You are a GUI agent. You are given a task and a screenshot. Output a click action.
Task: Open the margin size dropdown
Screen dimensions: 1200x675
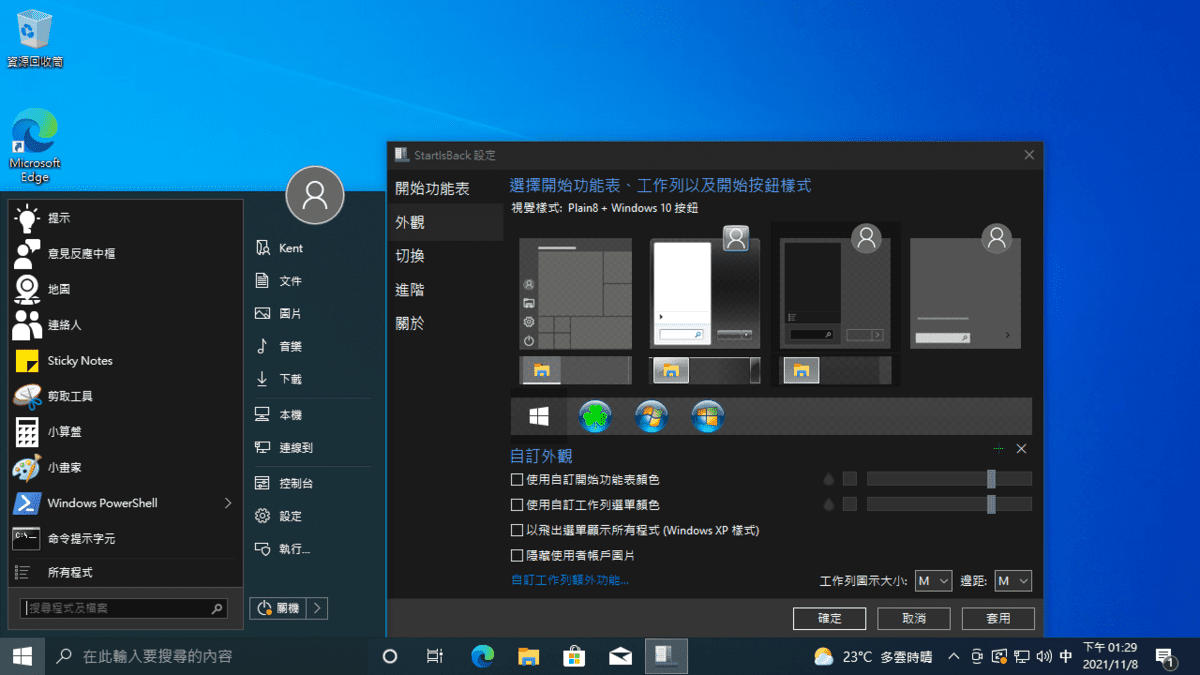tap(1012, 581)
